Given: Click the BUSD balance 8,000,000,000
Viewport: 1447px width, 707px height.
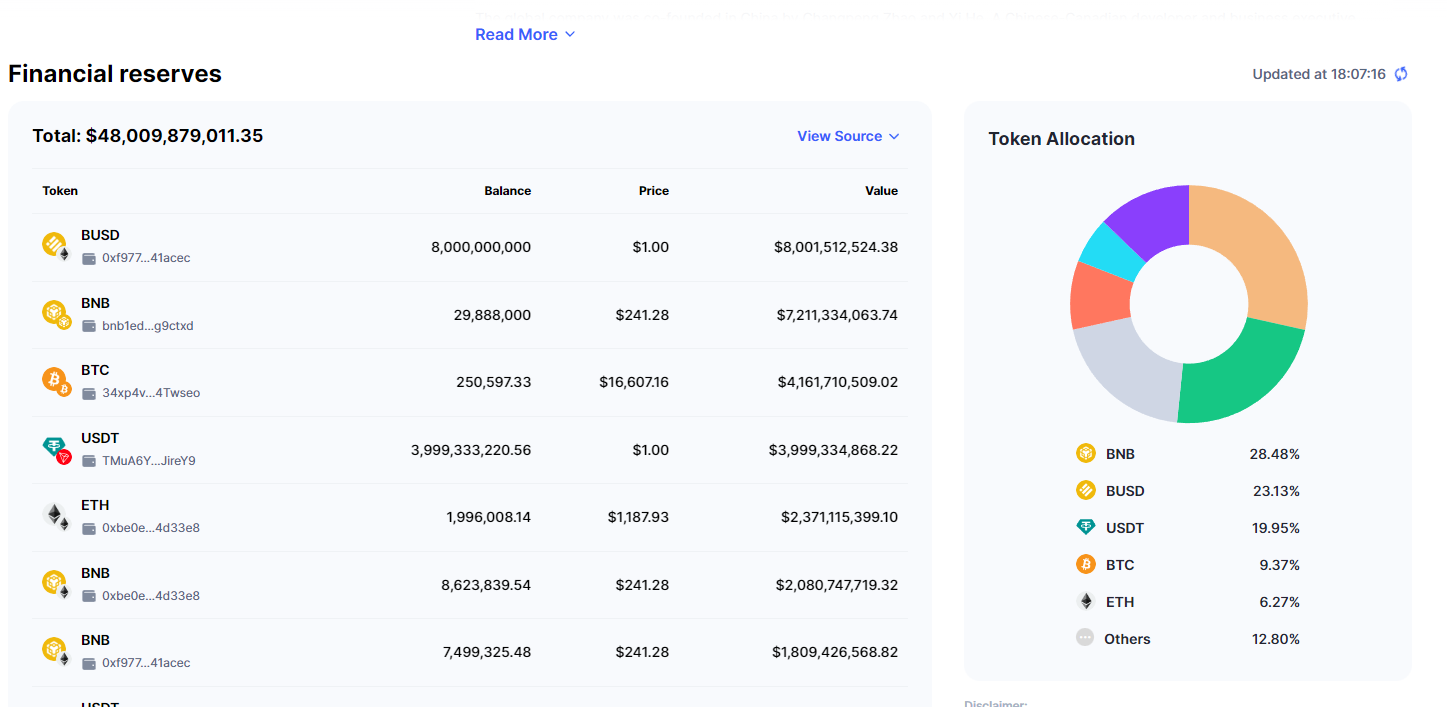Looking at the screenshot, I should point(481,247).
